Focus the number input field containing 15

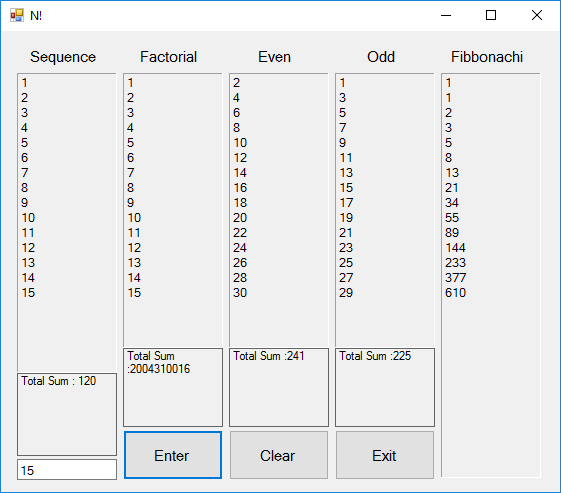tap(67, 470)
